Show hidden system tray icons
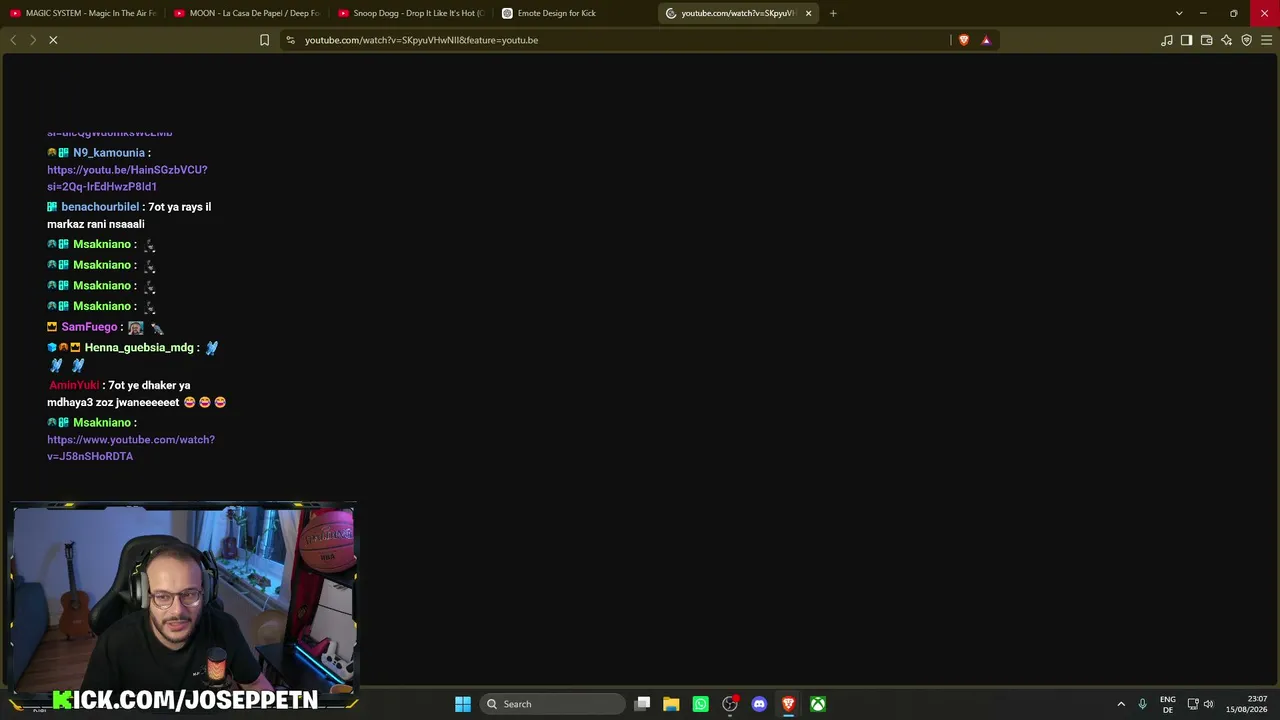Viewport: 1280px width, 720px height. click(1121, 704)
